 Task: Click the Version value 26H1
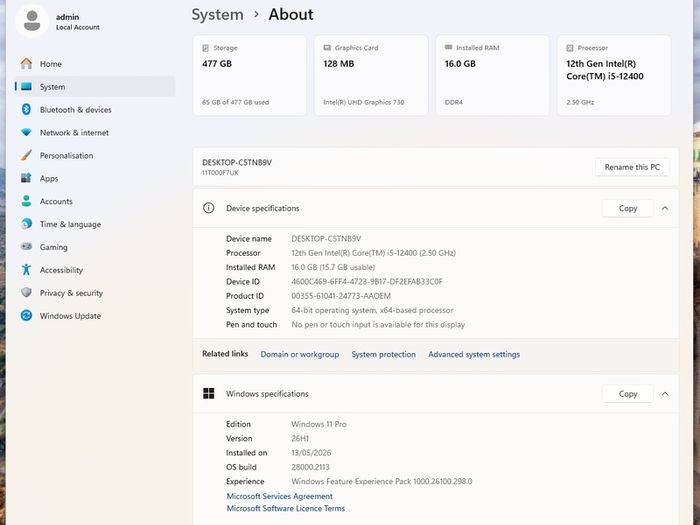(x=300, y=438)
